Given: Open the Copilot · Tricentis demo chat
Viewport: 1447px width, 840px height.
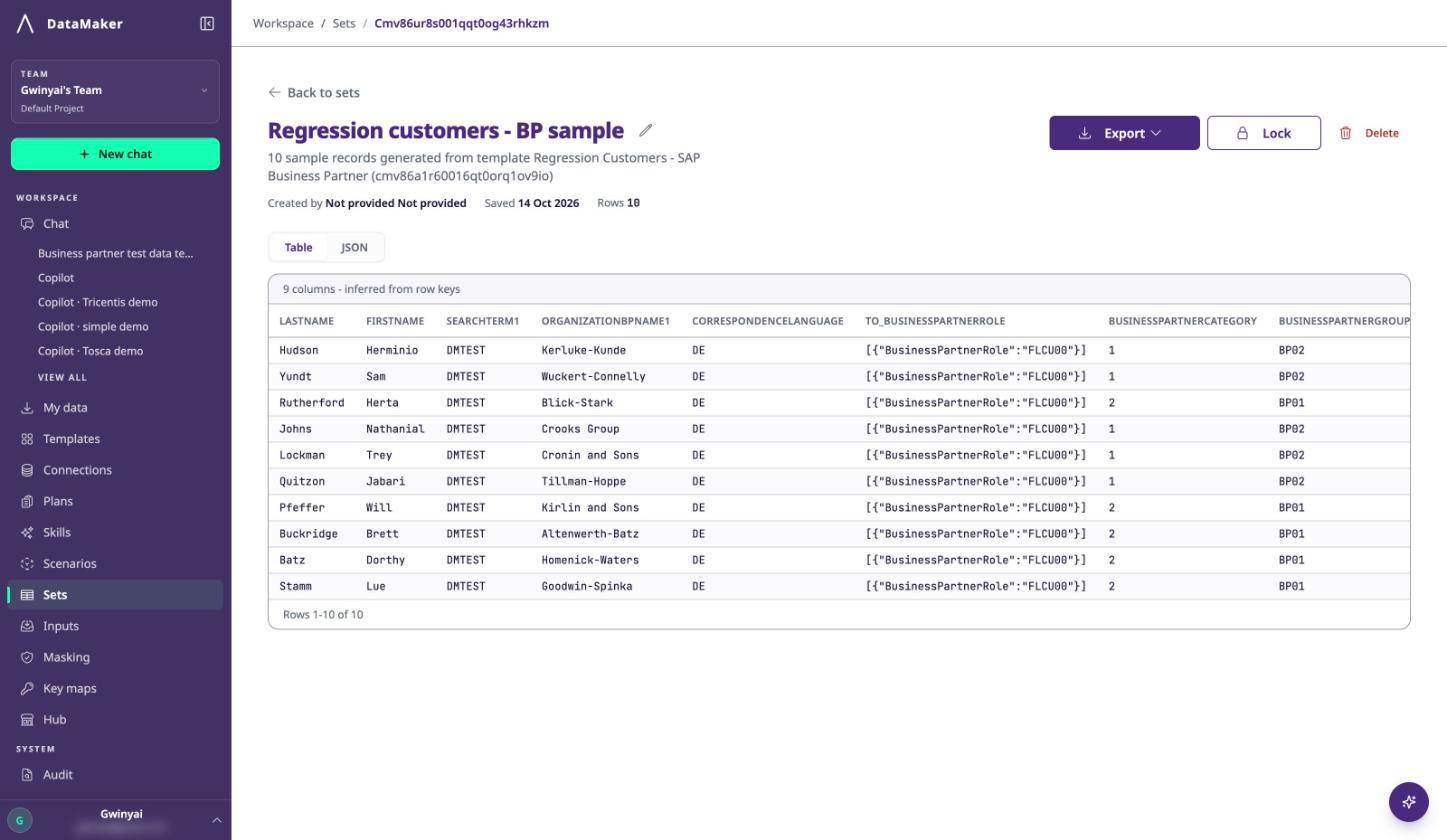Looking at the screenshot, I should pos(97,302).
